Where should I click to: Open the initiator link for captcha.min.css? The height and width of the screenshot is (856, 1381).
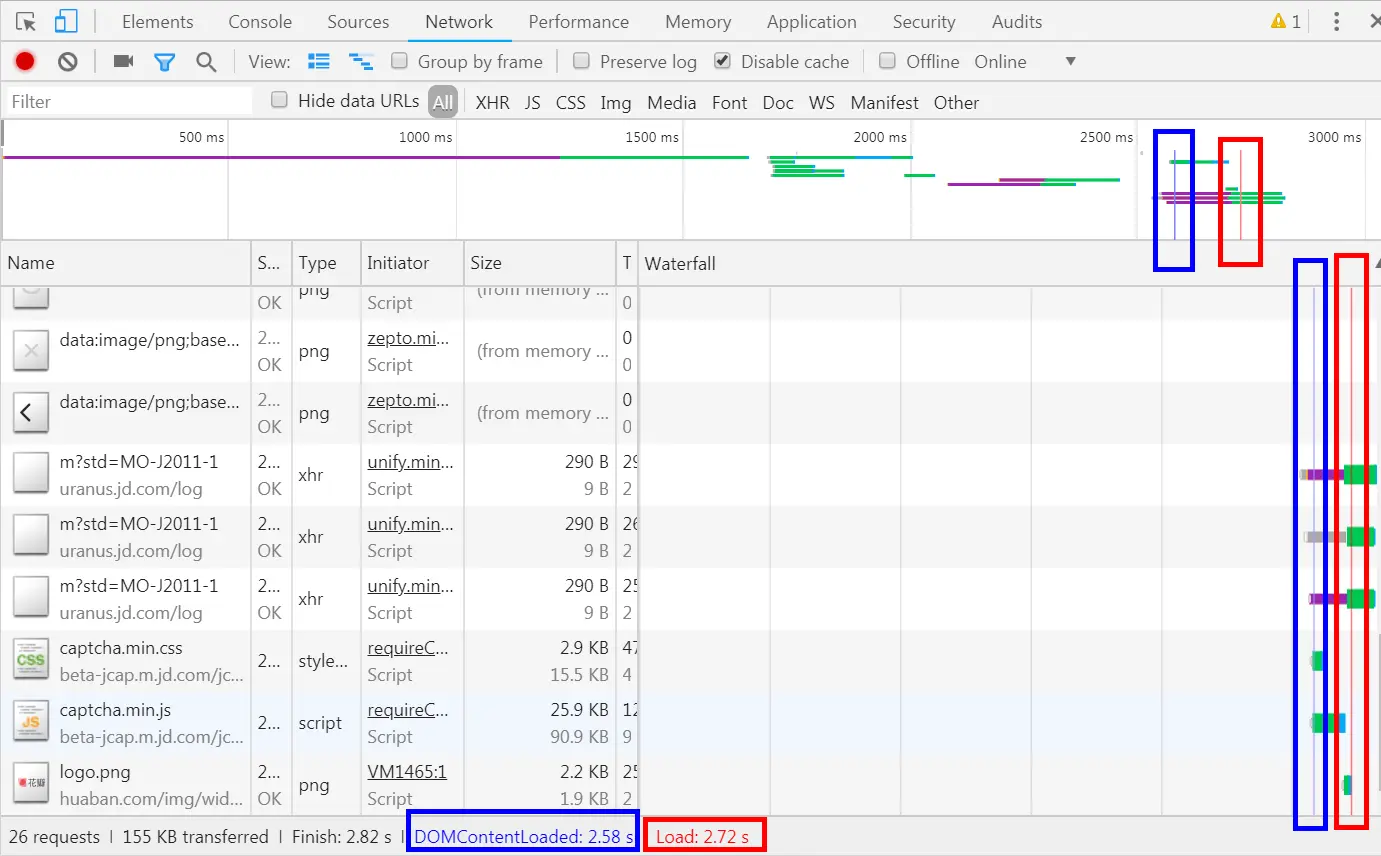coord(408,648)
